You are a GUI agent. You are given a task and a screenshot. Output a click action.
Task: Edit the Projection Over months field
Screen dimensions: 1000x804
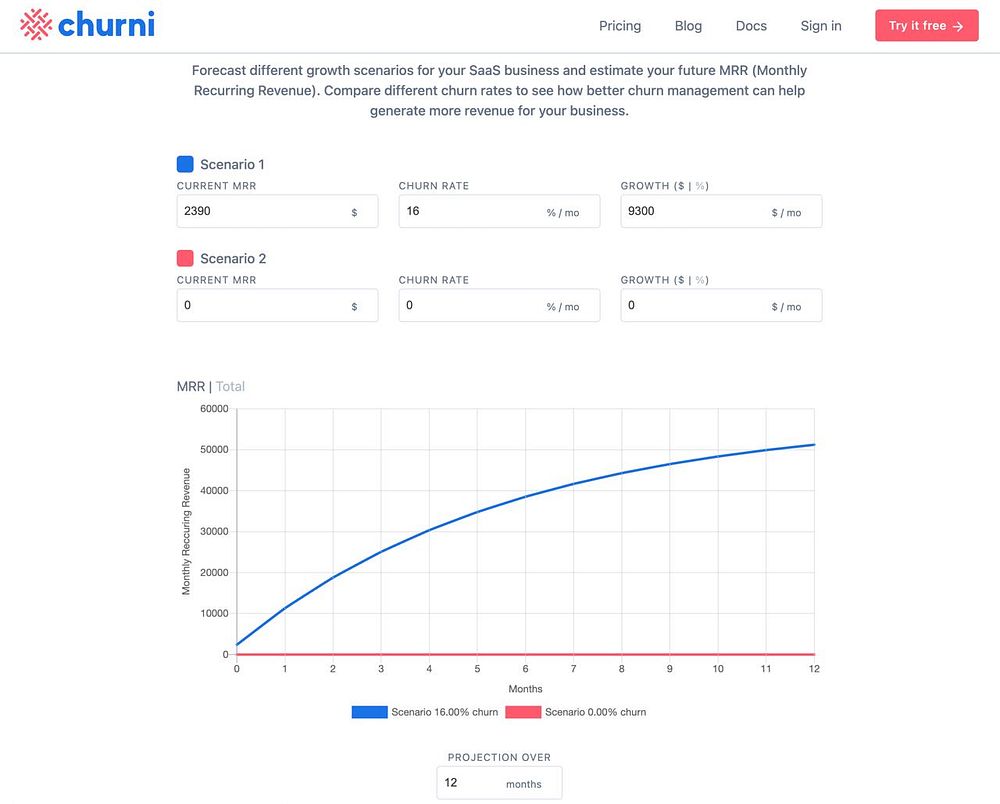(499, 782)
